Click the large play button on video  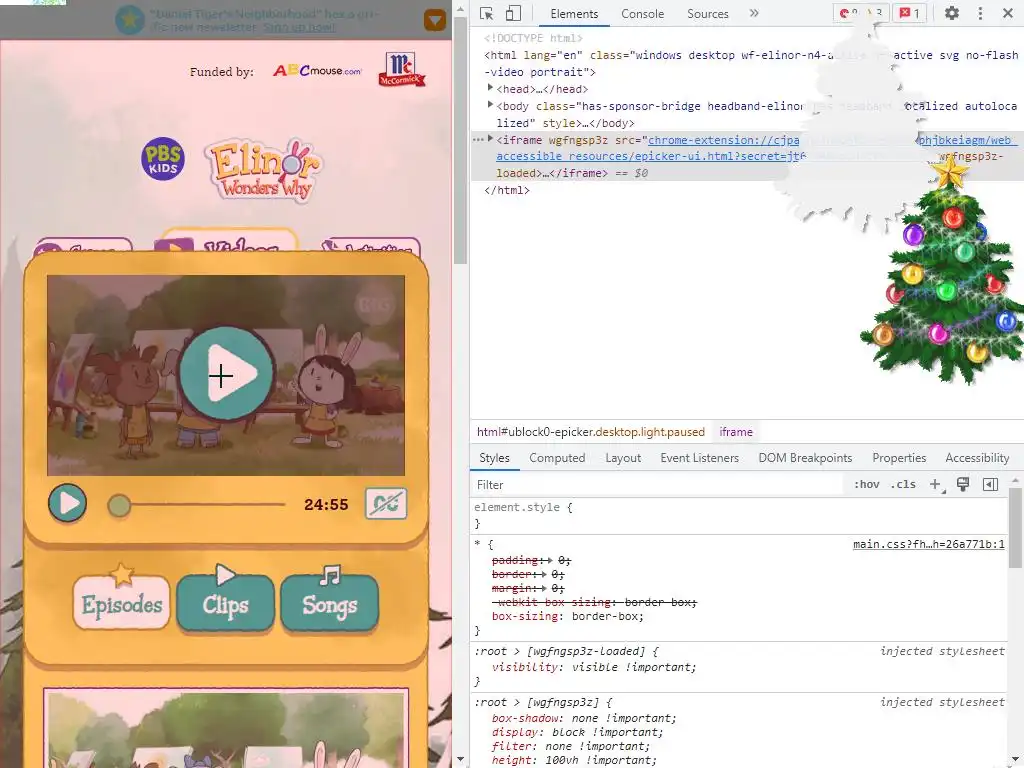[226, 373]
